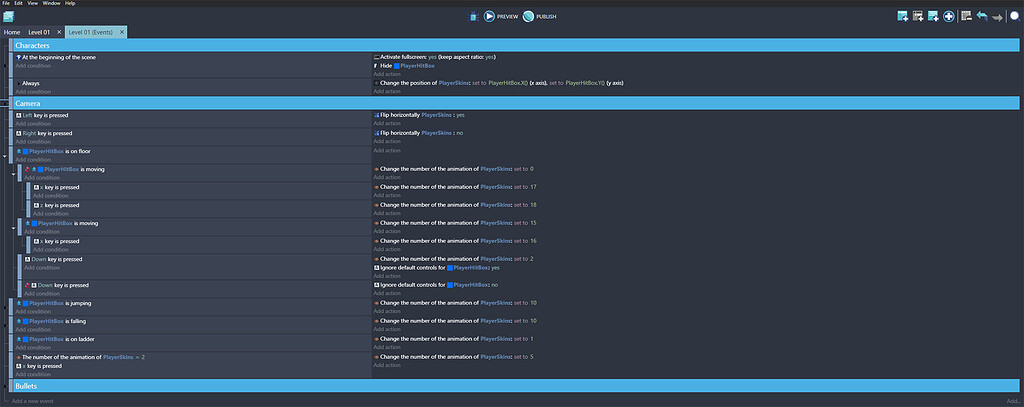Expand the Characters first event arrow on left margin
Viewport: 1024px width, 407px height.
pyautogui.click(x=5, y=65)
